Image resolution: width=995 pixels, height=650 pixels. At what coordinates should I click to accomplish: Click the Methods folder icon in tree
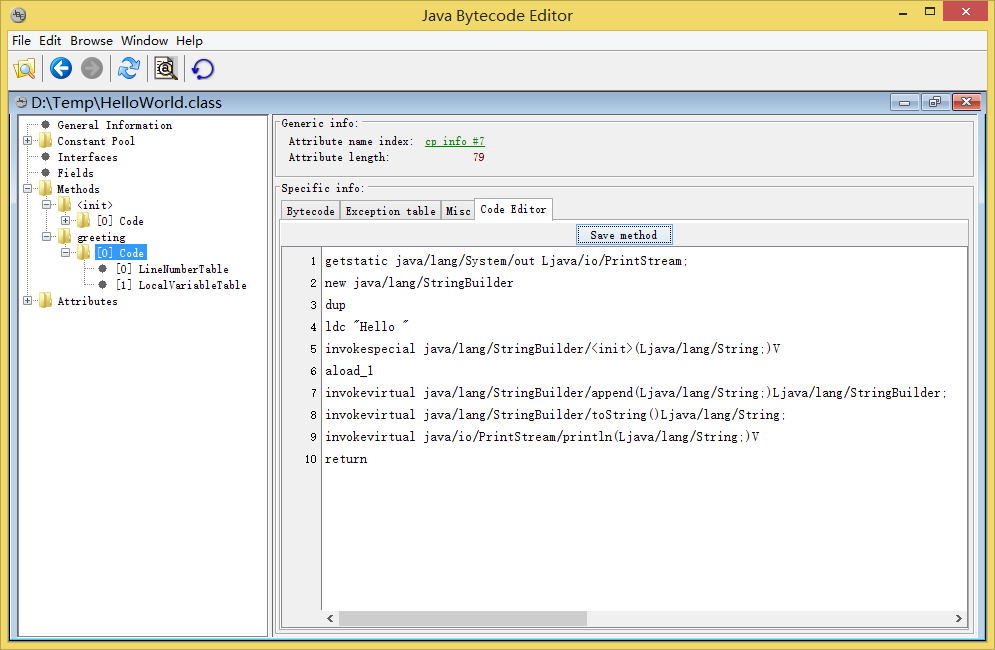pos(45,188)
